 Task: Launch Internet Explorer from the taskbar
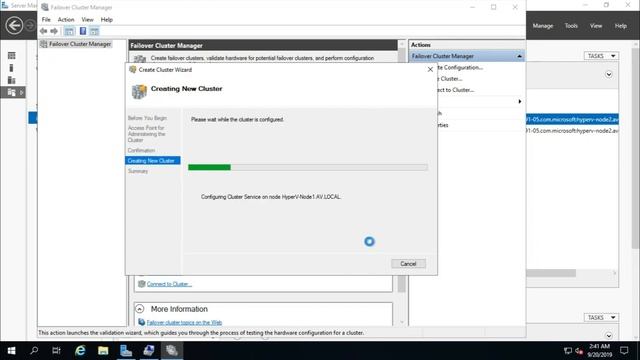[x=80, y=351]
